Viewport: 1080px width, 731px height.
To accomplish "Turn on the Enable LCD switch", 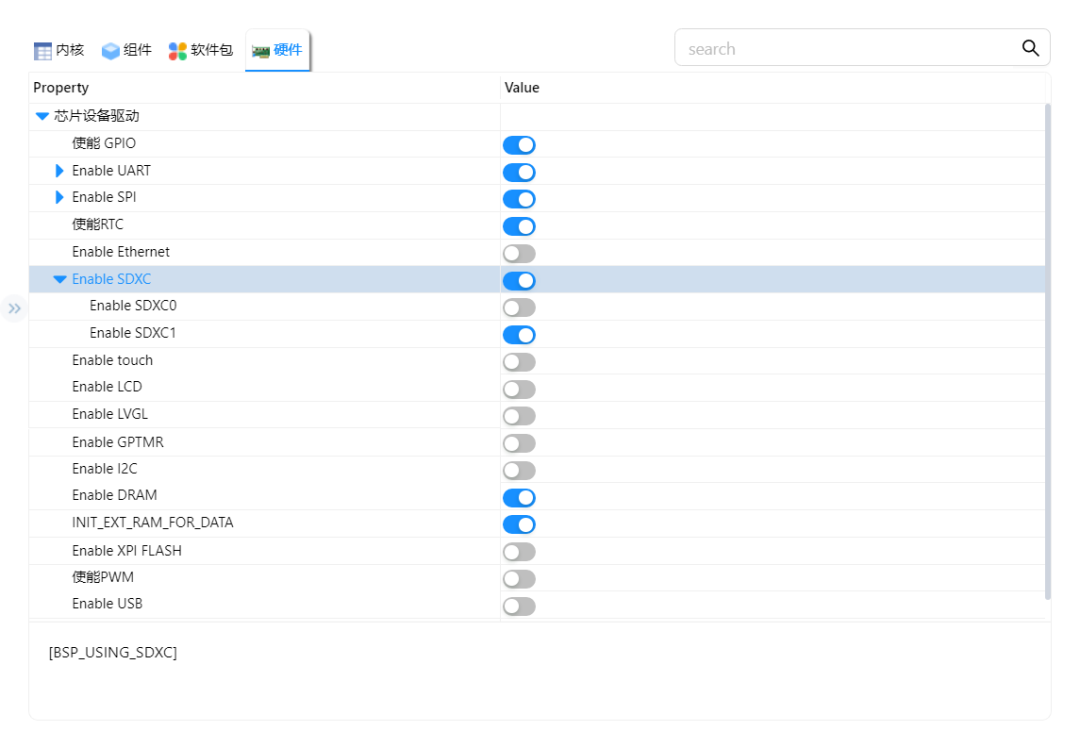I will click(x=519, y=389).
